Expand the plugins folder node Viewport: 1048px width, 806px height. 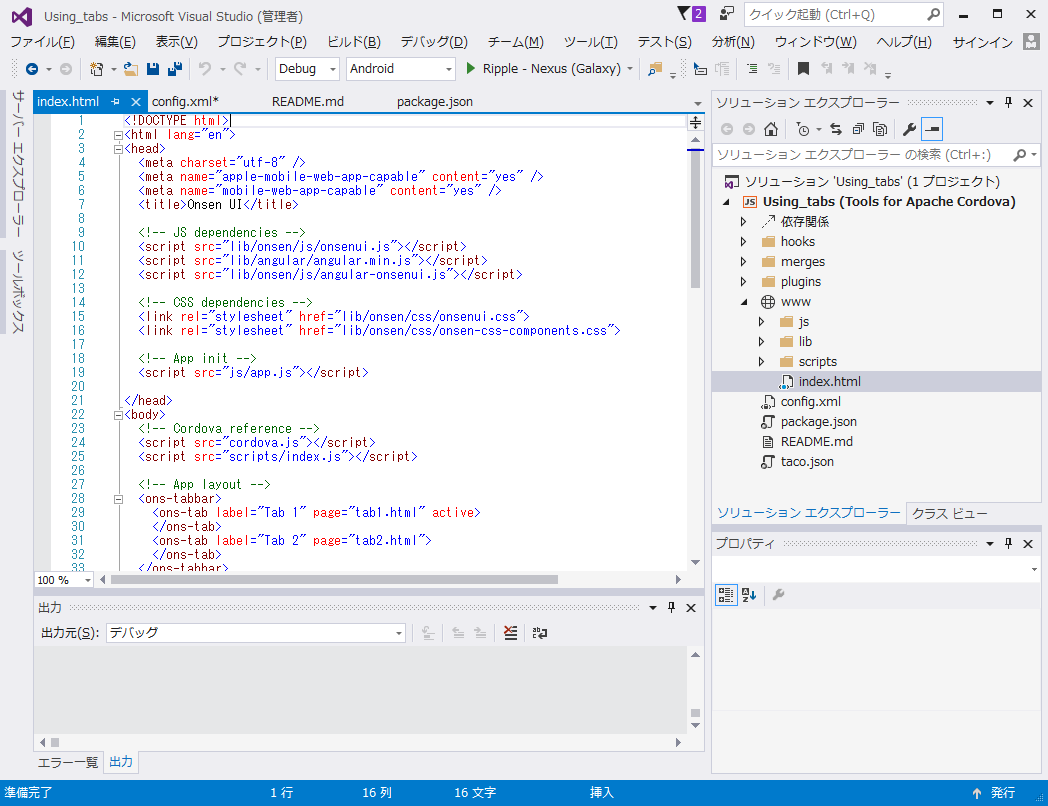point(743,282)
